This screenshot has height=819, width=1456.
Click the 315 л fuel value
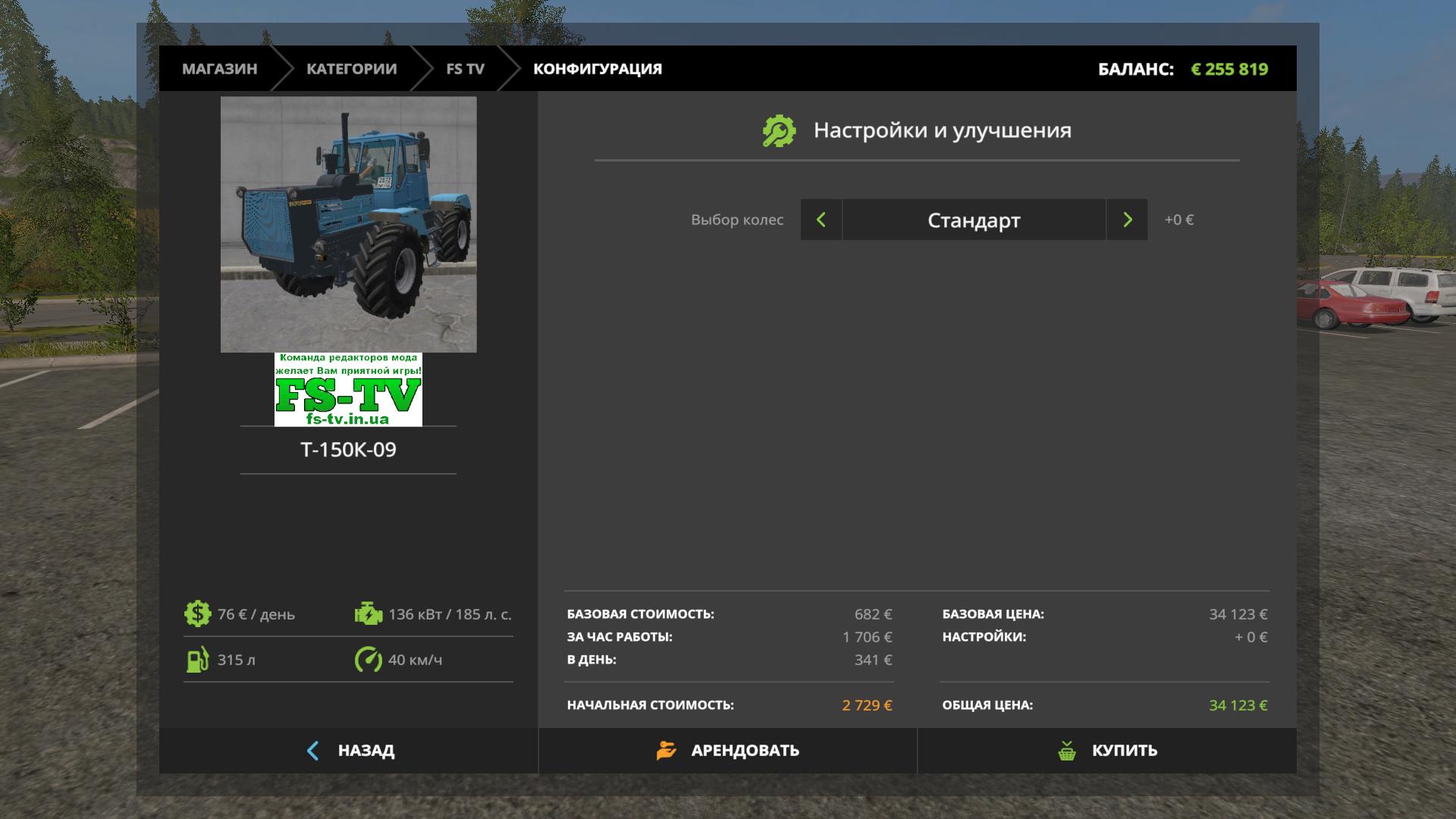pyautogui.click(x=237, y=660)
